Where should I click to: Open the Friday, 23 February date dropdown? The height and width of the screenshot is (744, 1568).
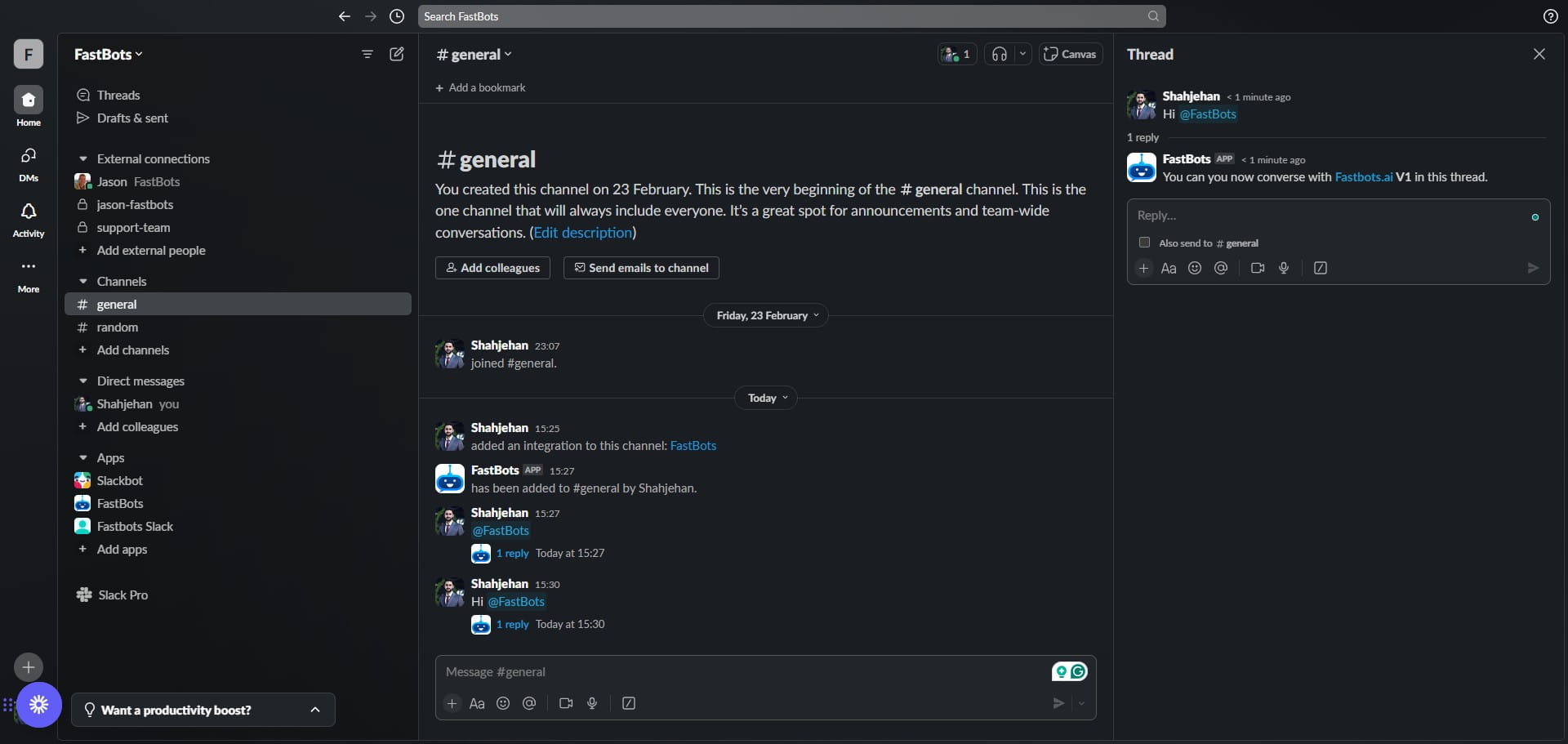(766, 315)
